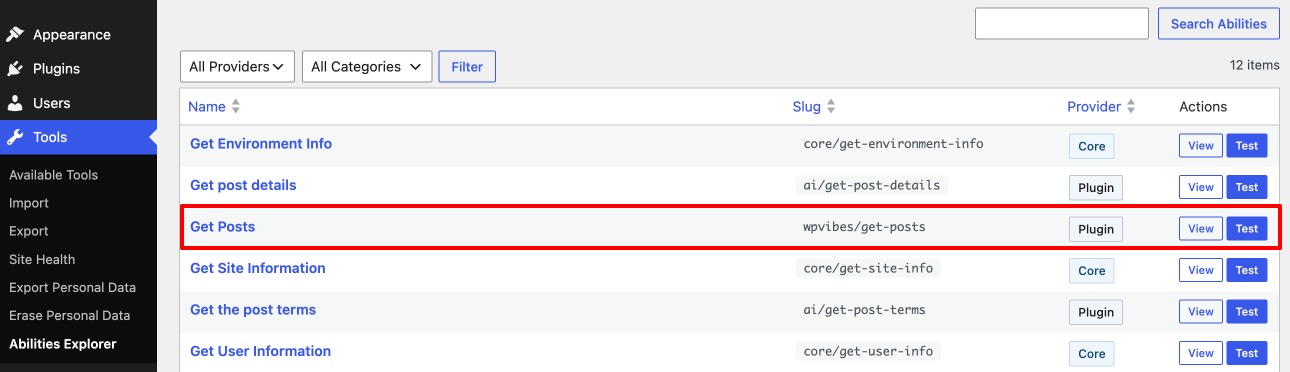Sort by Slug column arrows

pos(831,107)
